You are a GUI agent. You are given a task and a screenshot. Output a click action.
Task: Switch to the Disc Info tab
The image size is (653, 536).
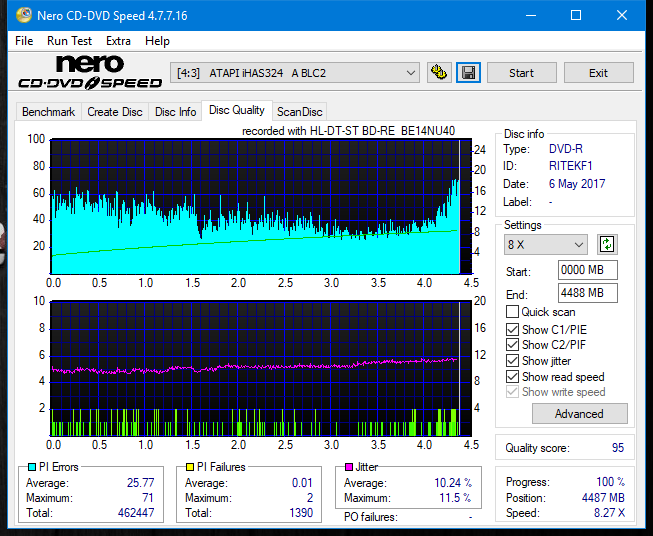click(x=175, y=112)
